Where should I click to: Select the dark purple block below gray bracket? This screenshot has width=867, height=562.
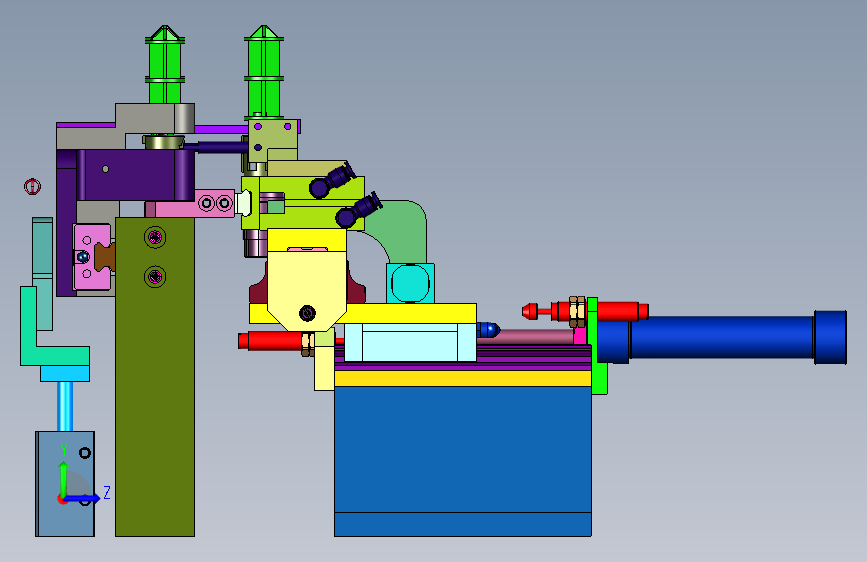[x=135, y=174]
